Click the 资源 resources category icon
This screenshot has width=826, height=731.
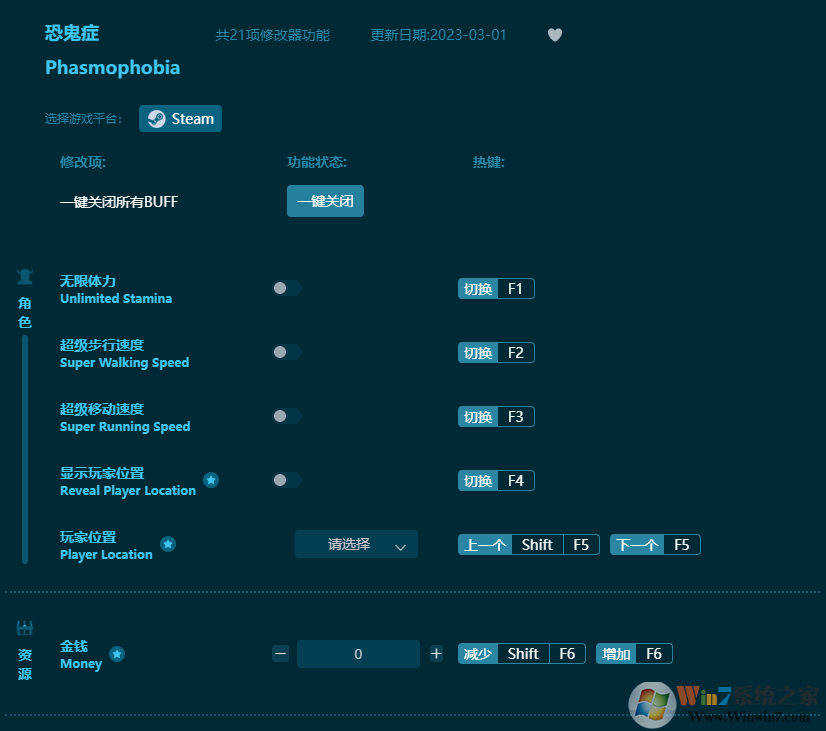(x=25, y=628)
